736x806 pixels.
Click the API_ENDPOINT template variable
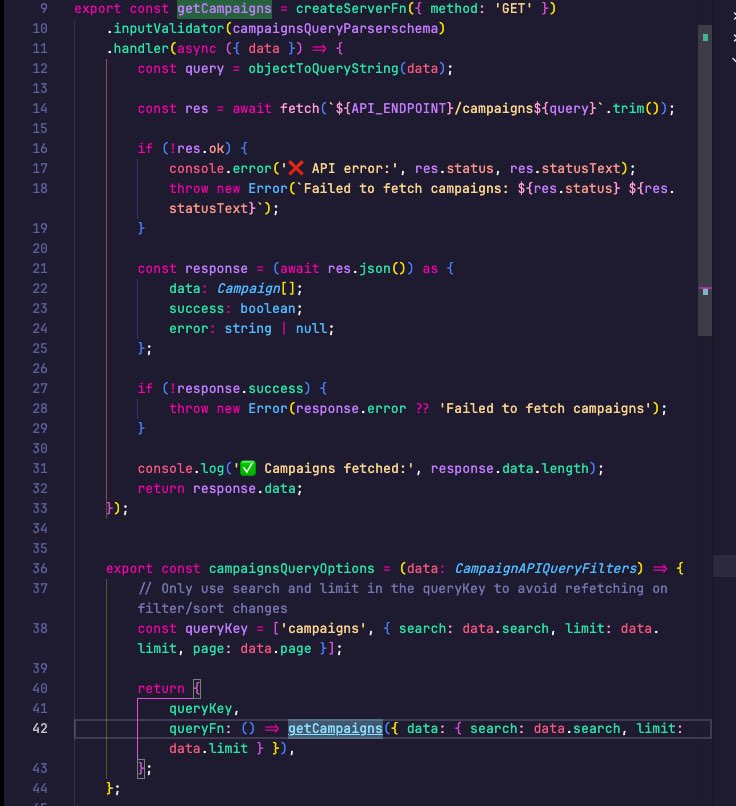[398, 108]
